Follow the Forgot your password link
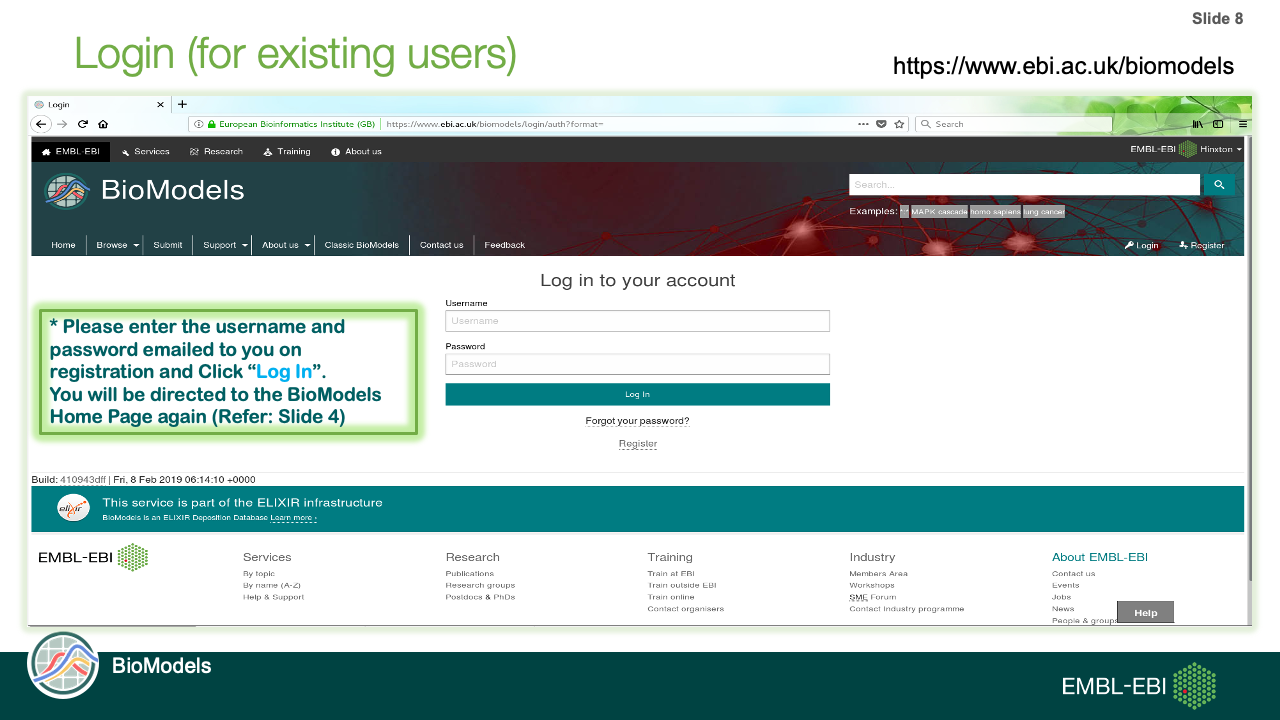Screen dimensions: 1280x720 637,421
